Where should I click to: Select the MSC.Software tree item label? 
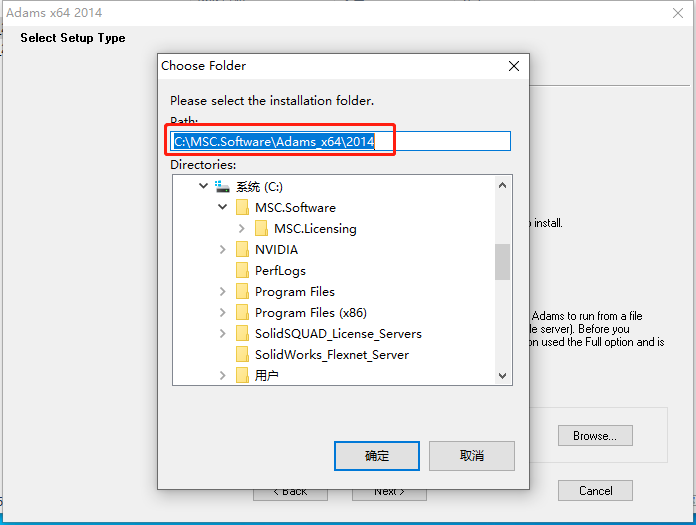pyautogui.click(x=295, y=207)
